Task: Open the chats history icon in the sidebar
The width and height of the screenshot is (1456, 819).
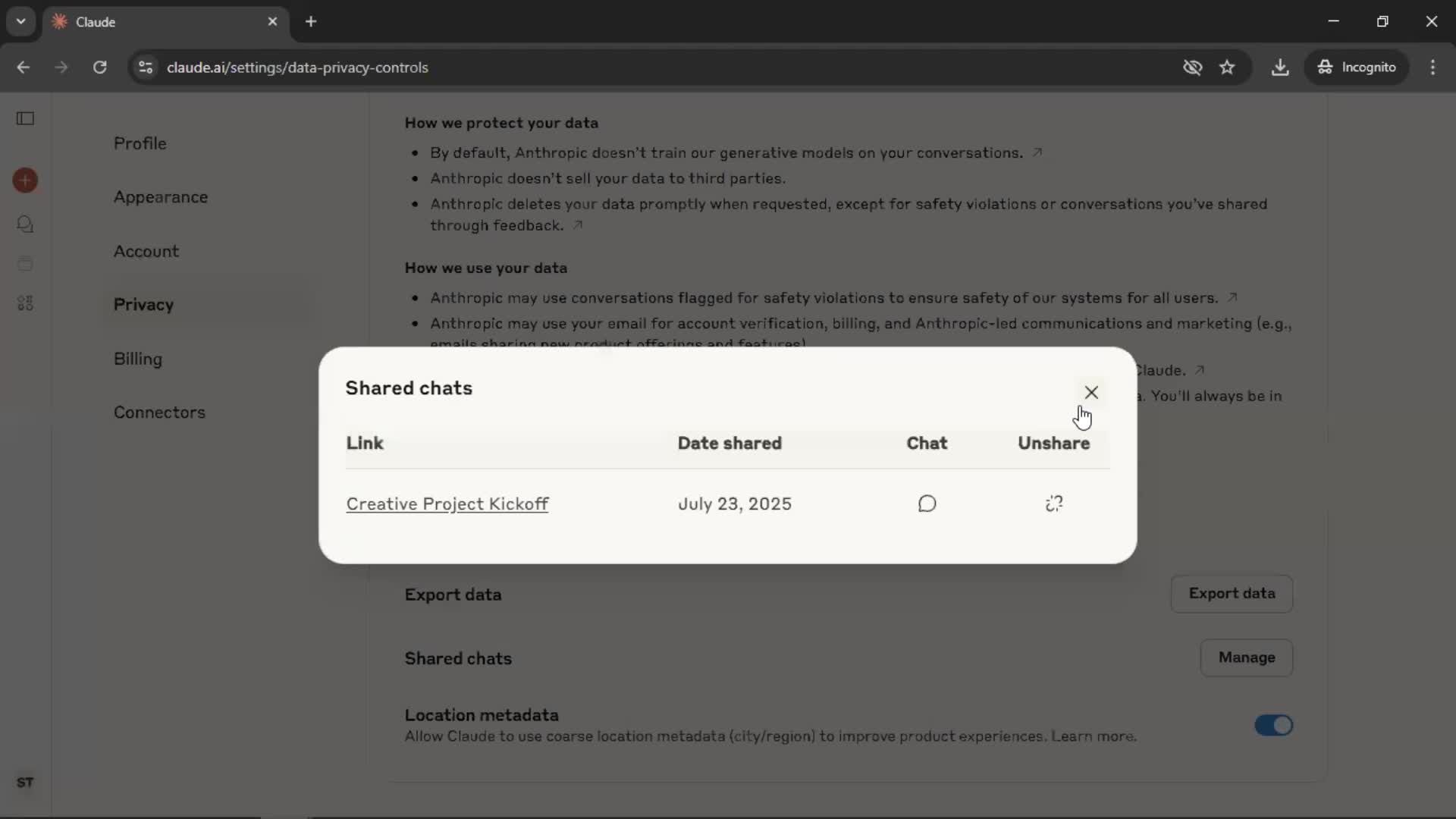Action: tap(25, 224)
